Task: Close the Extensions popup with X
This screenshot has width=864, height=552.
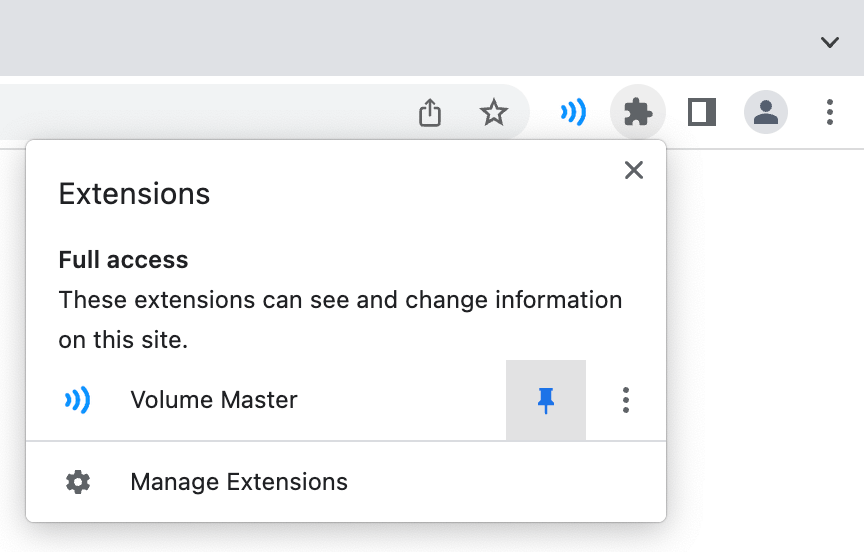Action: pos(634,170)
